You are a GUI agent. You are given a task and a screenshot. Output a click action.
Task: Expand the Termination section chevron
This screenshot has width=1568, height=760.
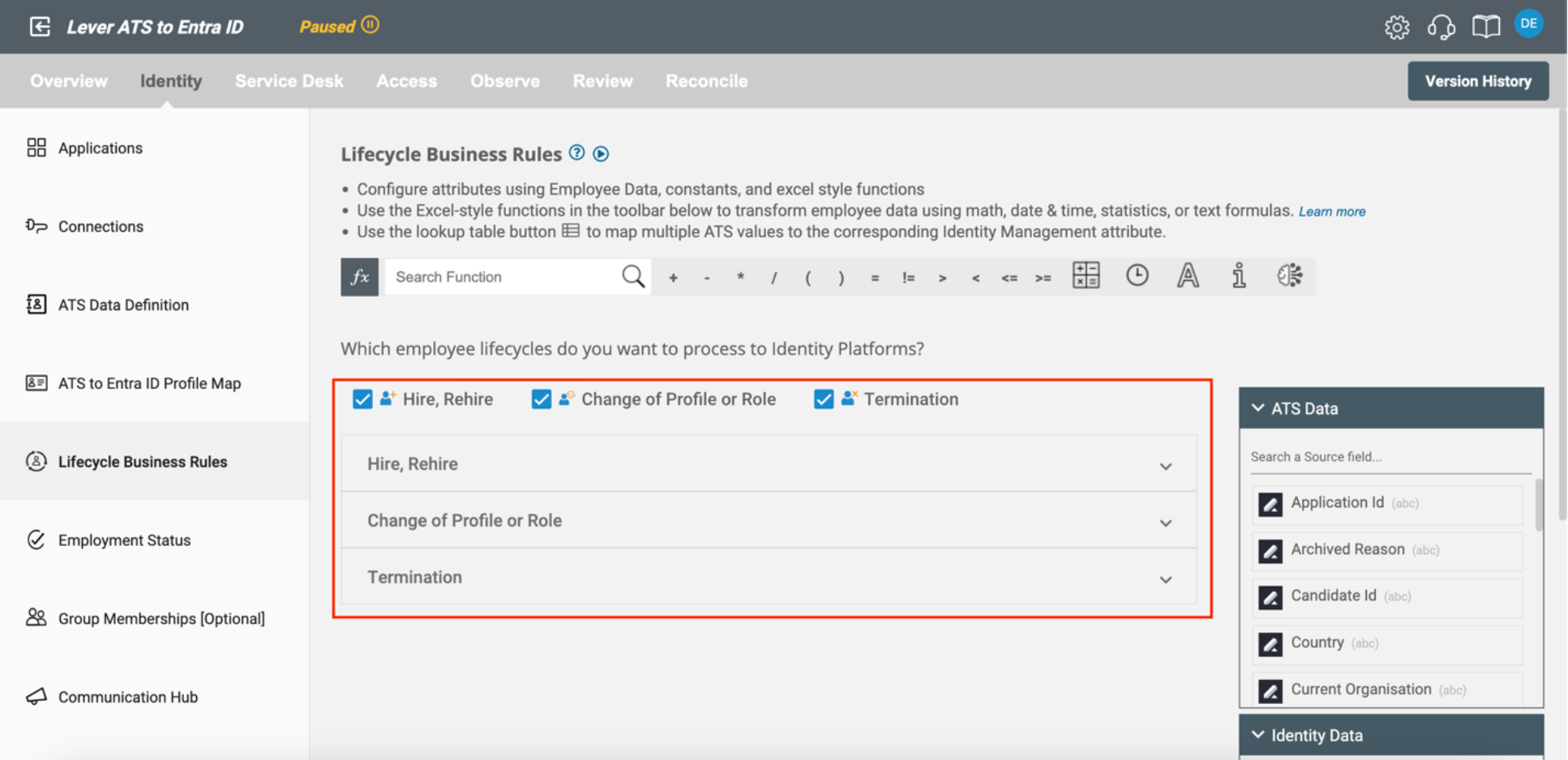(1166, 579)
